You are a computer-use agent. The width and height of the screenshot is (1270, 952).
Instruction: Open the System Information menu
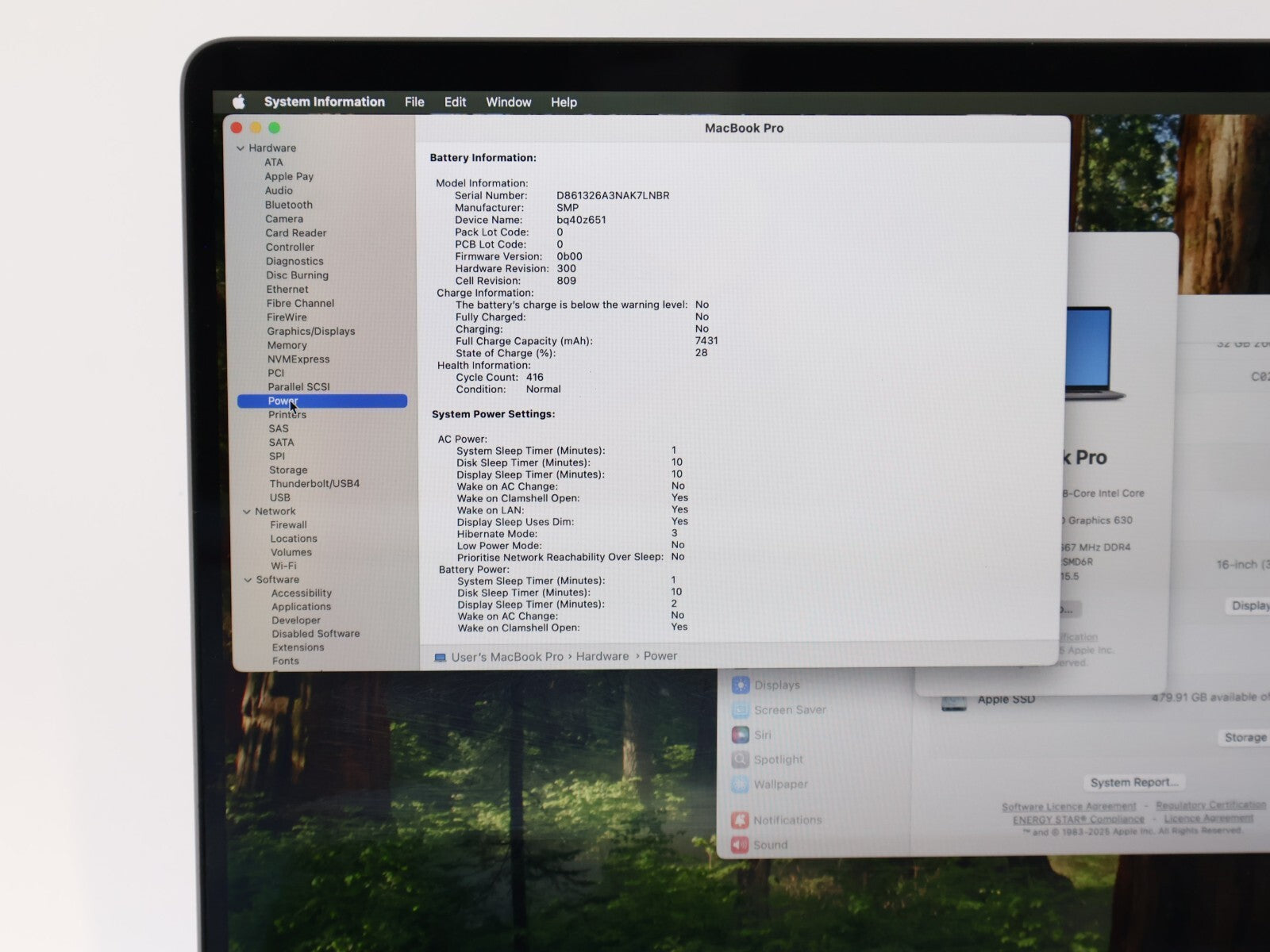coord(324,102)
